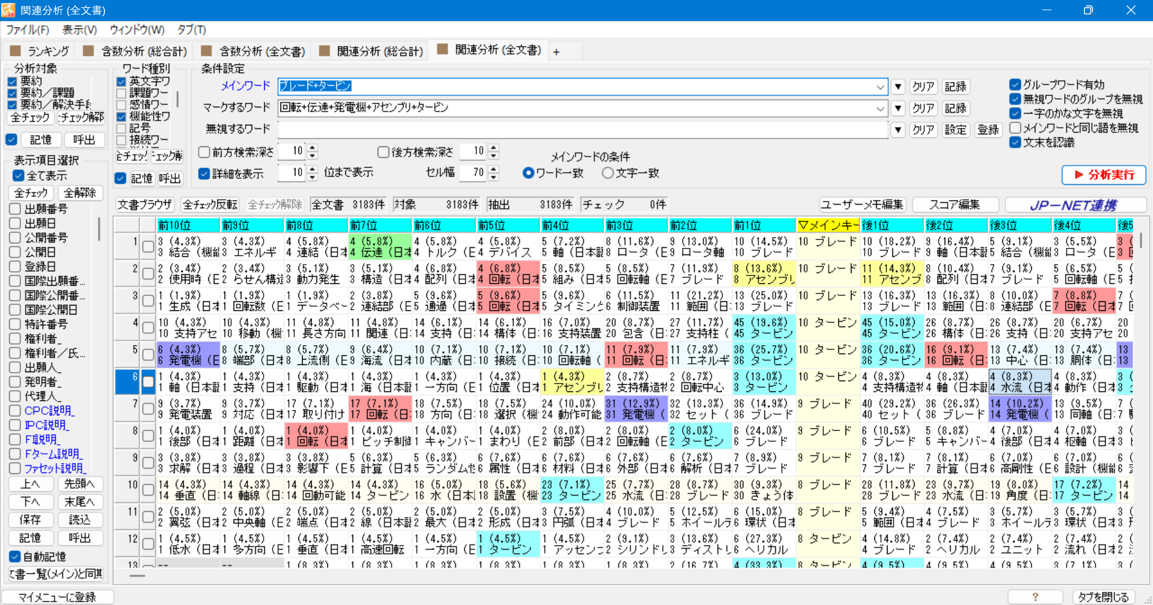Decrease the 後方検索深さ spinner value

tap(493, 156)
